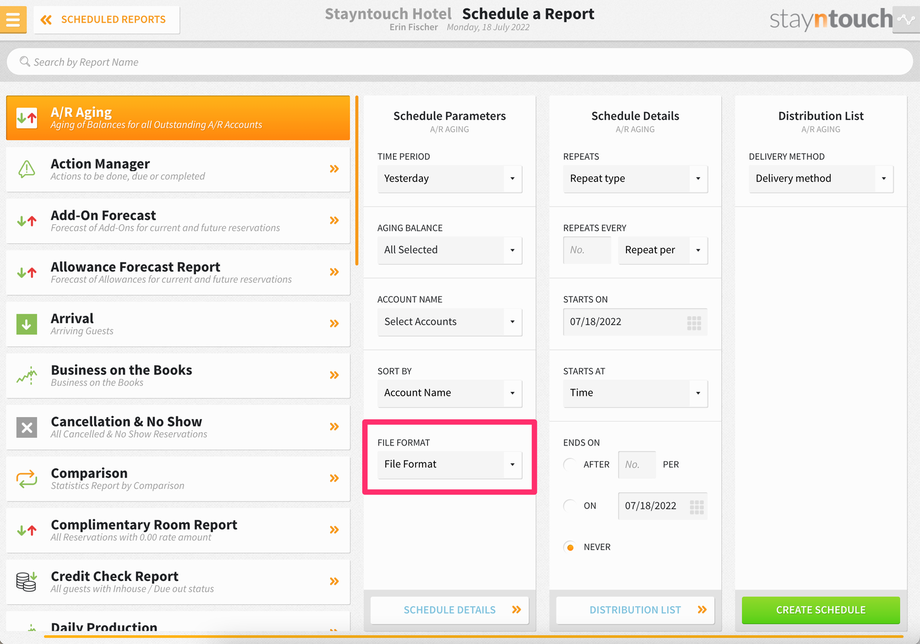Open Credit Check Report double chevron
This screenshot has height=644, width=920.
[x=334, y=581]
